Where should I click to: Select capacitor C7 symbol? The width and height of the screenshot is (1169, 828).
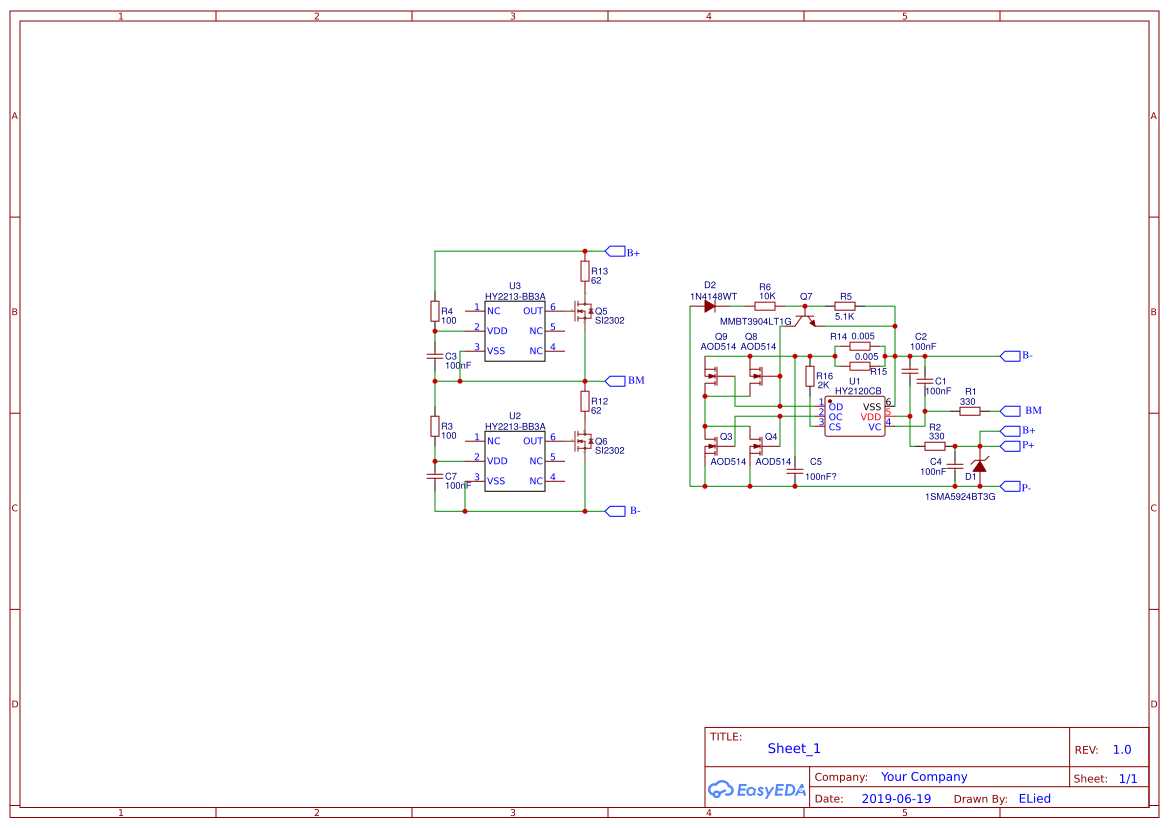tap(435, 475)
